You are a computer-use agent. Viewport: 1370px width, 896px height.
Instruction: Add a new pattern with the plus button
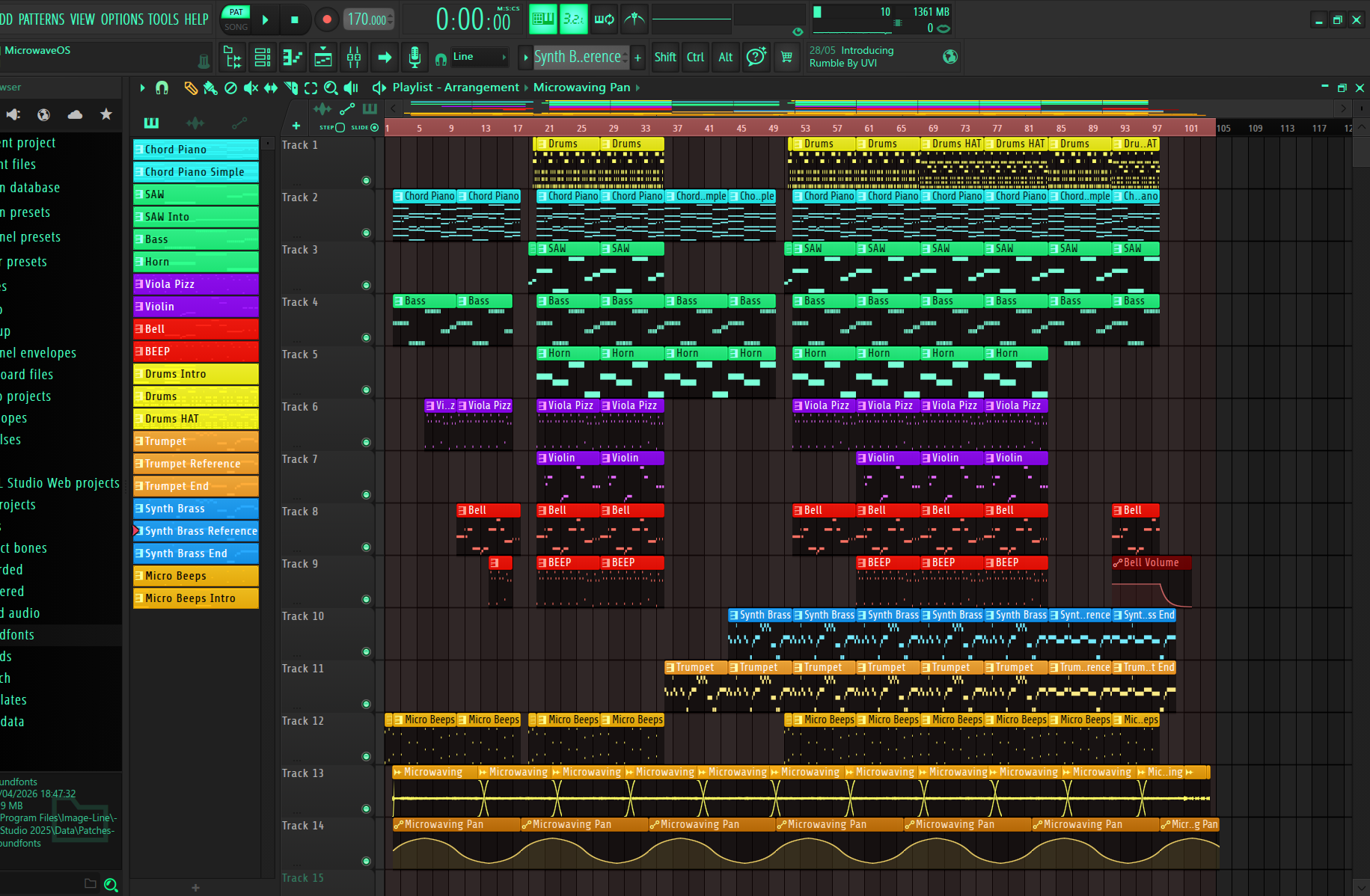[x=637, y=57]
